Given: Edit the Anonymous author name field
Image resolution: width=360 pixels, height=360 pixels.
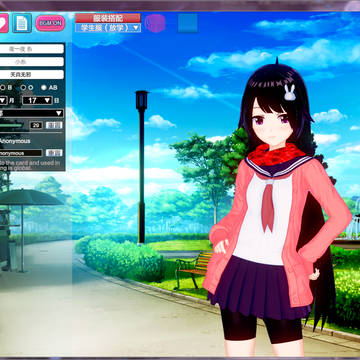Looking at the screenshot, I should coord(21,153).
